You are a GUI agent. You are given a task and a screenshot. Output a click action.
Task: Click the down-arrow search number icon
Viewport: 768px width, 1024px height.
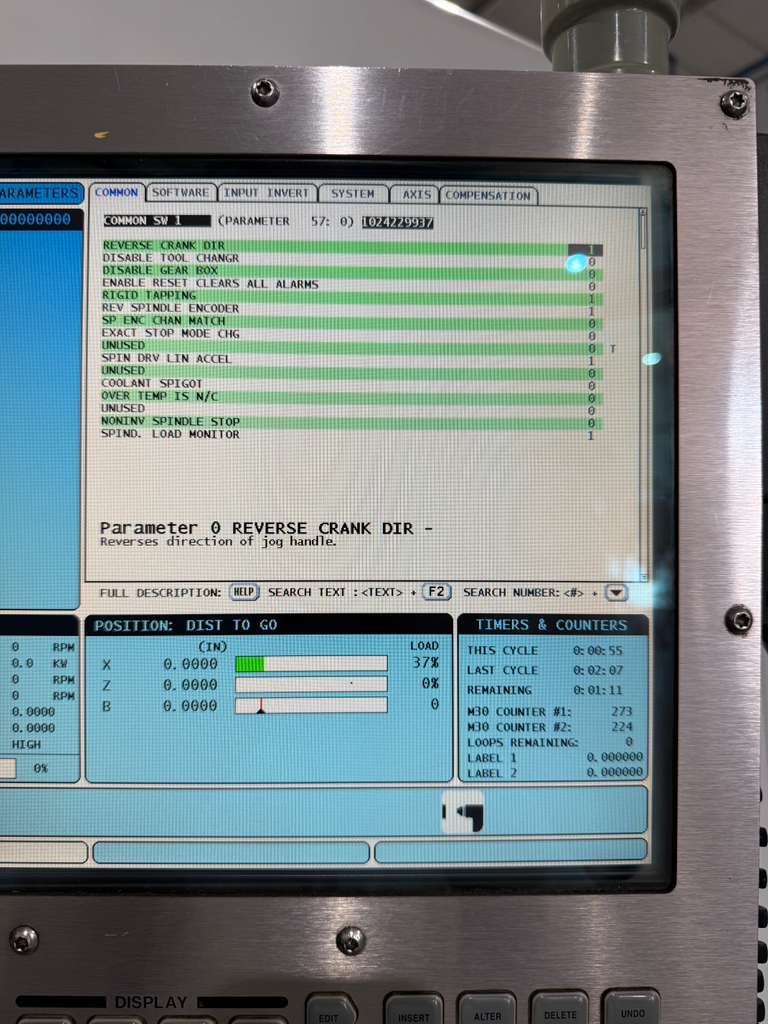click(x=617, y=592)
